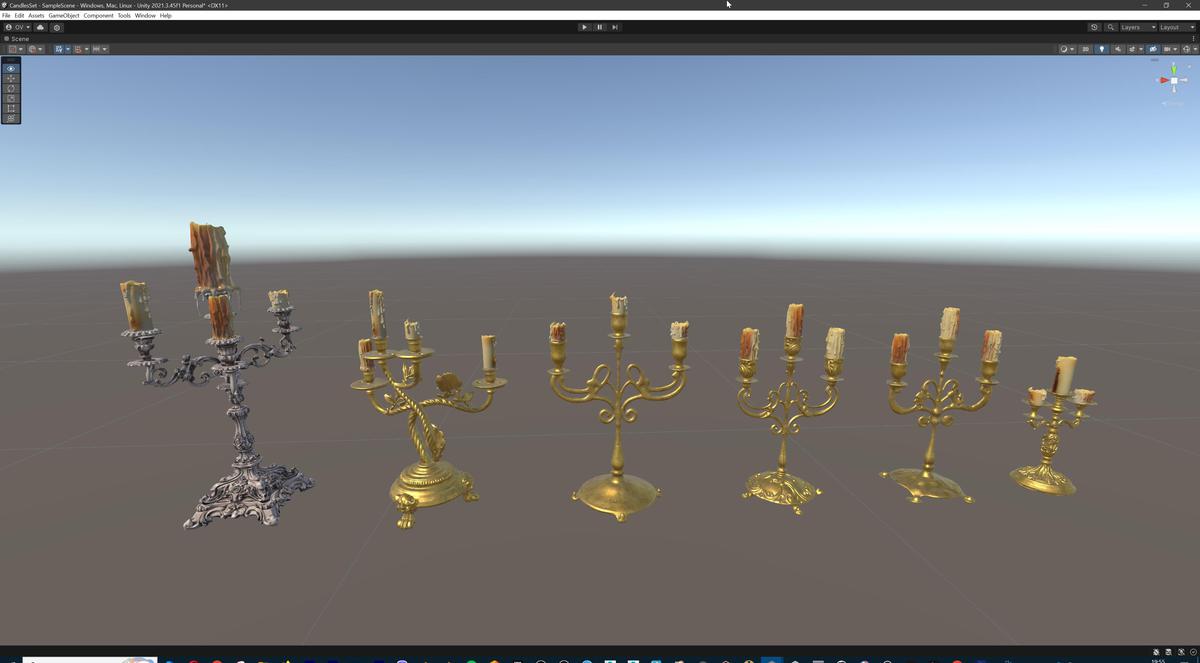
Task: Select the Move tool in the toolbar
Action: (10, 78)
